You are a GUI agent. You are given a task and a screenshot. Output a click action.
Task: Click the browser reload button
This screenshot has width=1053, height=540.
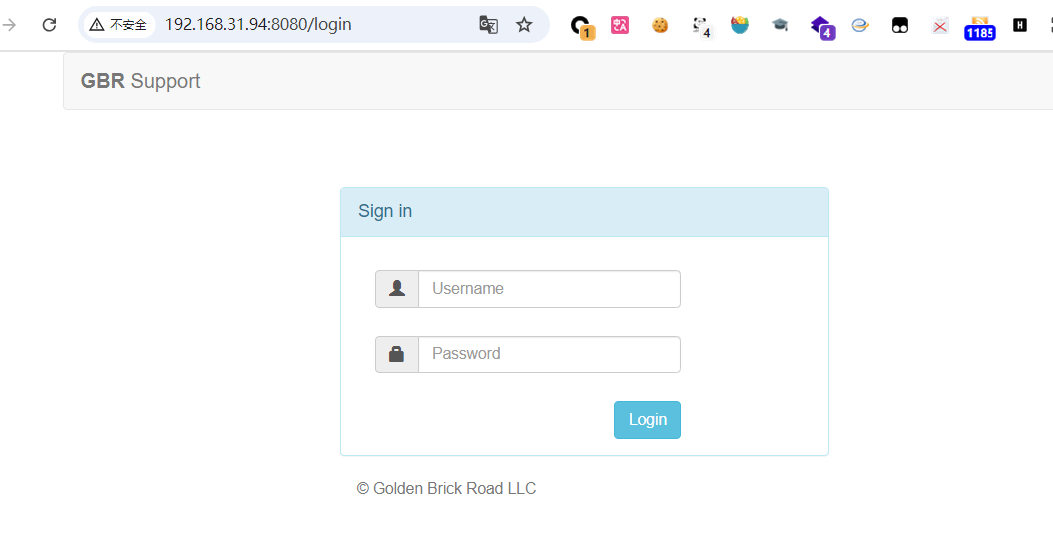pyautogui.click(x=49, y=26)
